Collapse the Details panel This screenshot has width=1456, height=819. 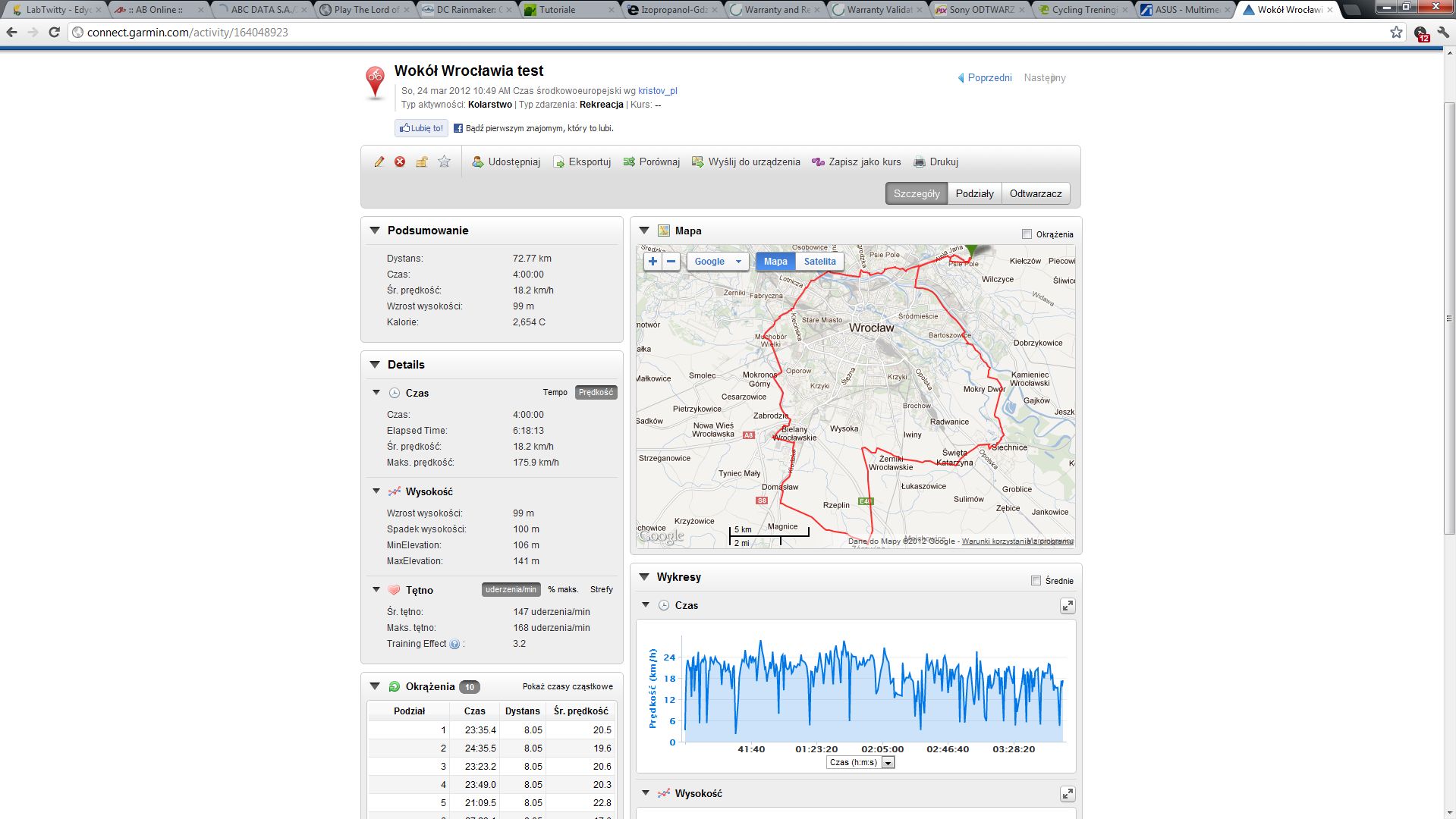(375, 365)
